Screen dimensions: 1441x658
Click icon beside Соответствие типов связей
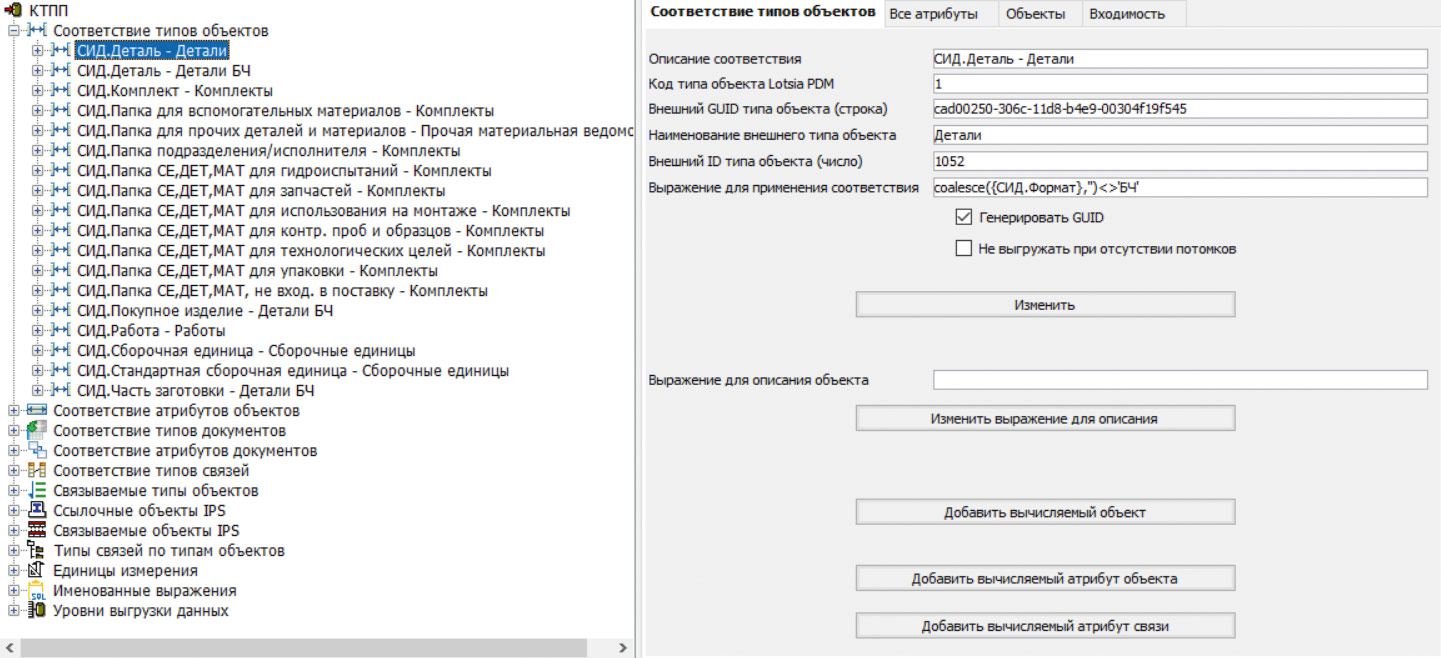37,471
